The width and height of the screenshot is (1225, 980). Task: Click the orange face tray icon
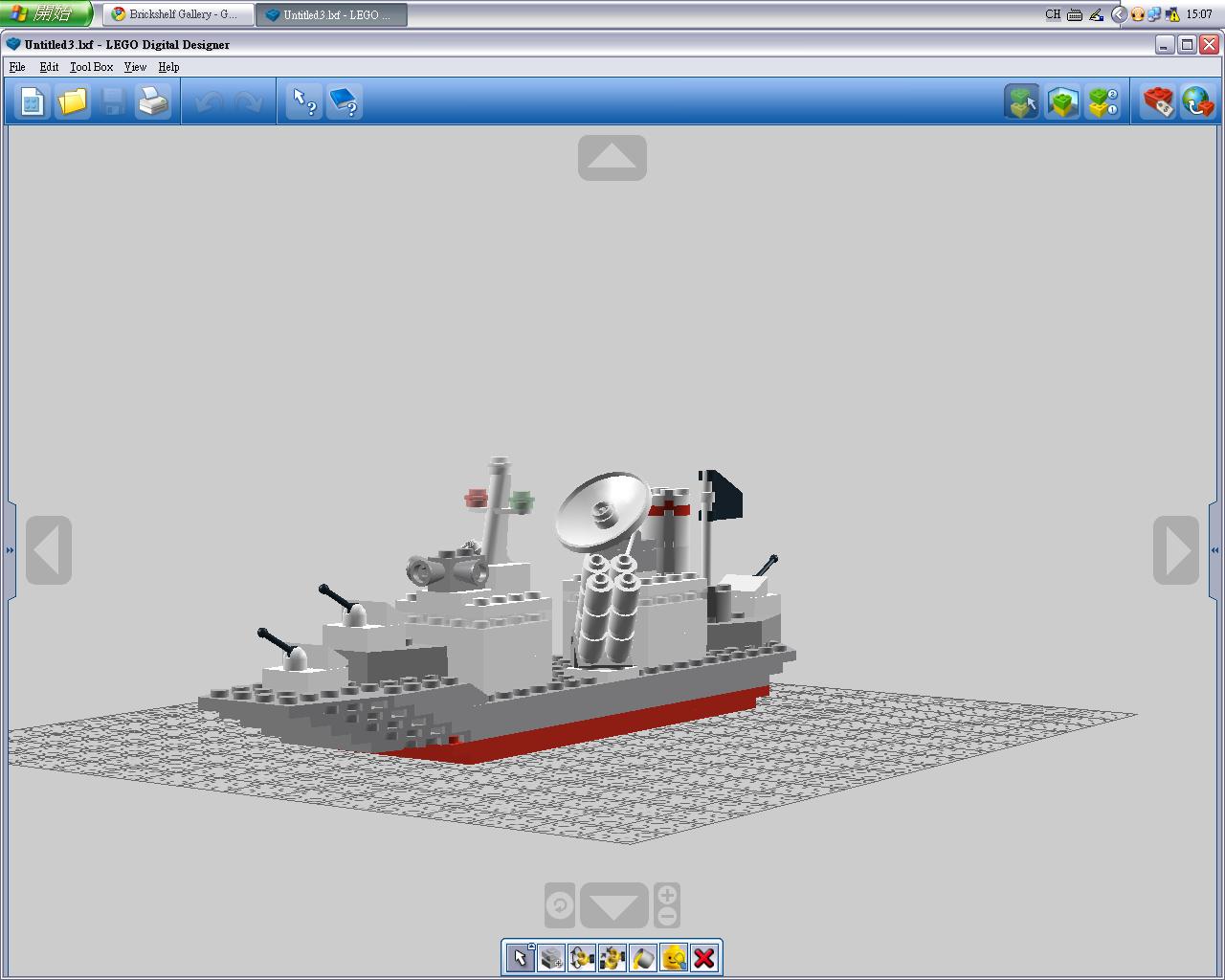pyautogui.click(x=1138, y=14)
